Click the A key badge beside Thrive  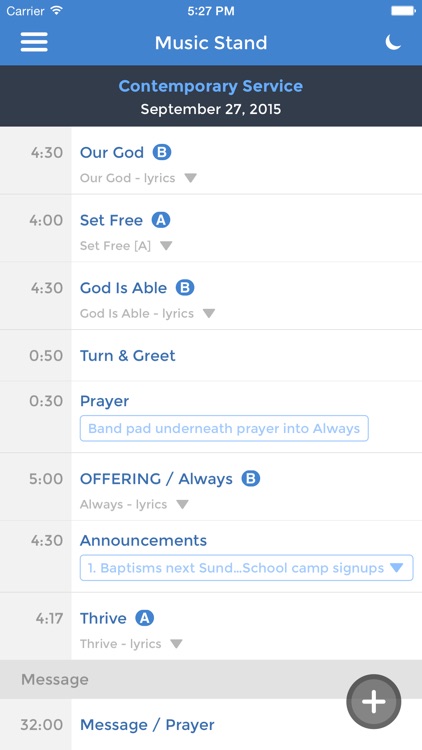pyautogui.click(x=144, y=618)
